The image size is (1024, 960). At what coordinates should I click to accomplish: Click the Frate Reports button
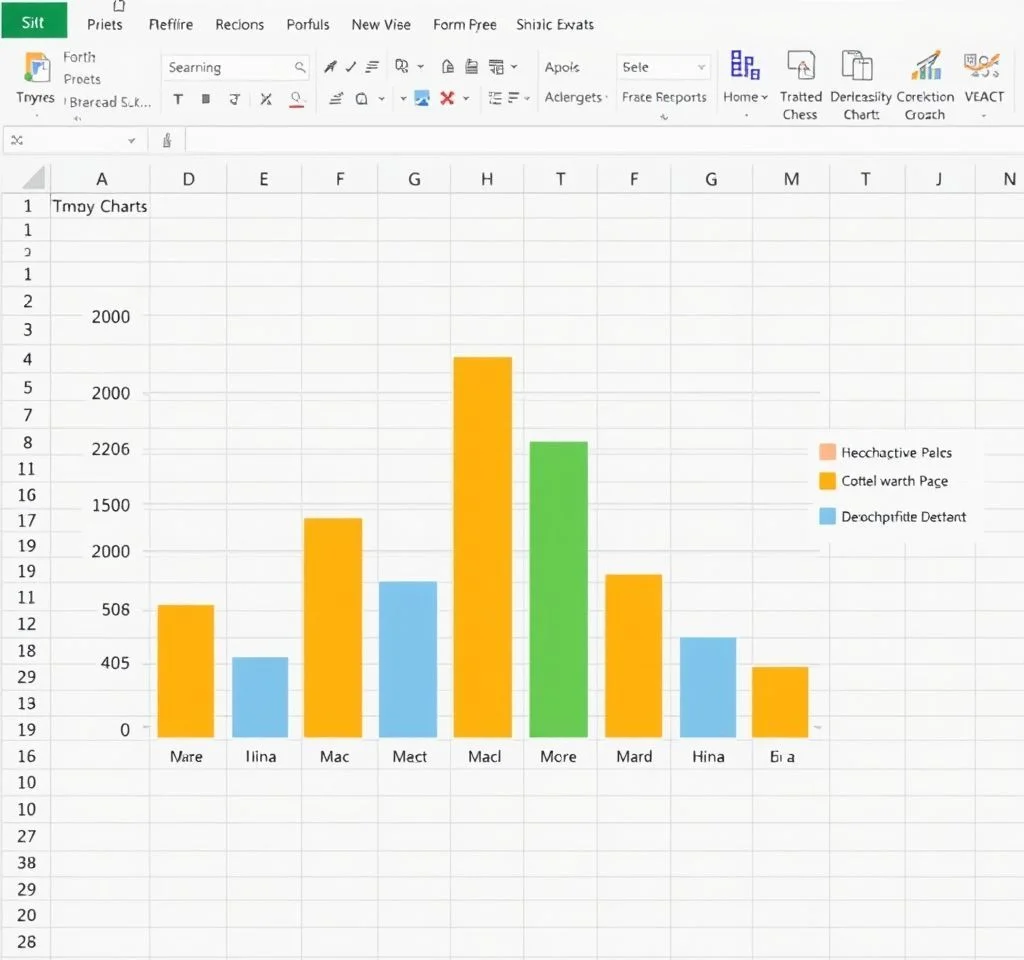point(664,97)
